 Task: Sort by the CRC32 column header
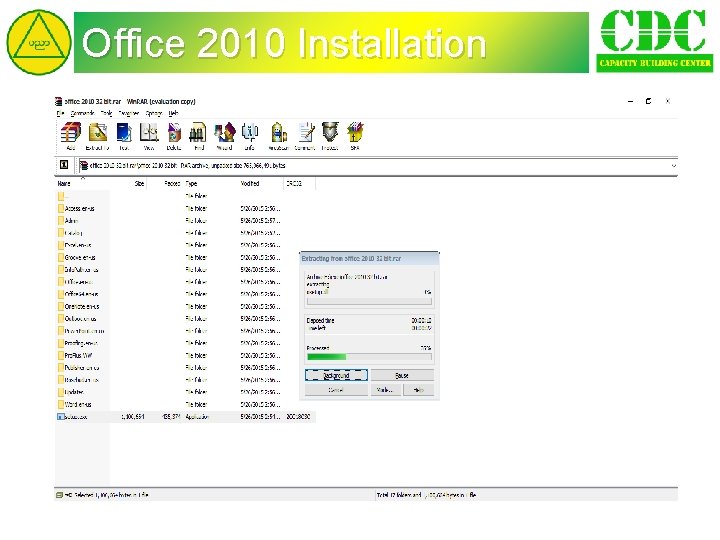click(294, 184)
